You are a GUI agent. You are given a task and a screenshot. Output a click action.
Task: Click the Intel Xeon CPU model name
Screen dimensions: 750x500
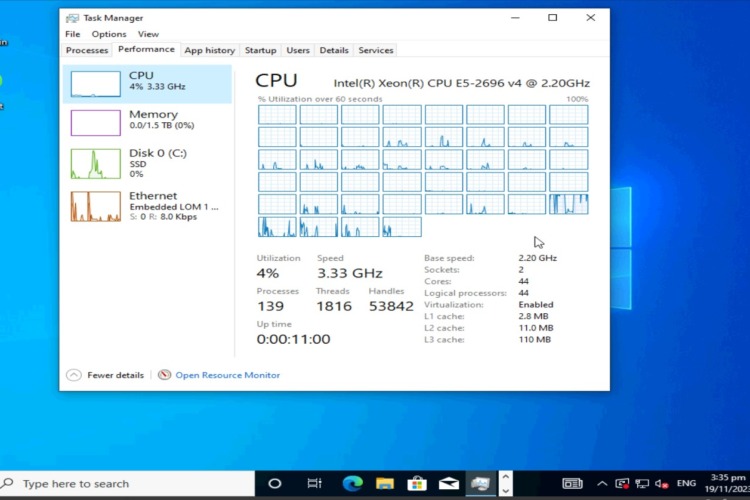click(x=462, y=83)
